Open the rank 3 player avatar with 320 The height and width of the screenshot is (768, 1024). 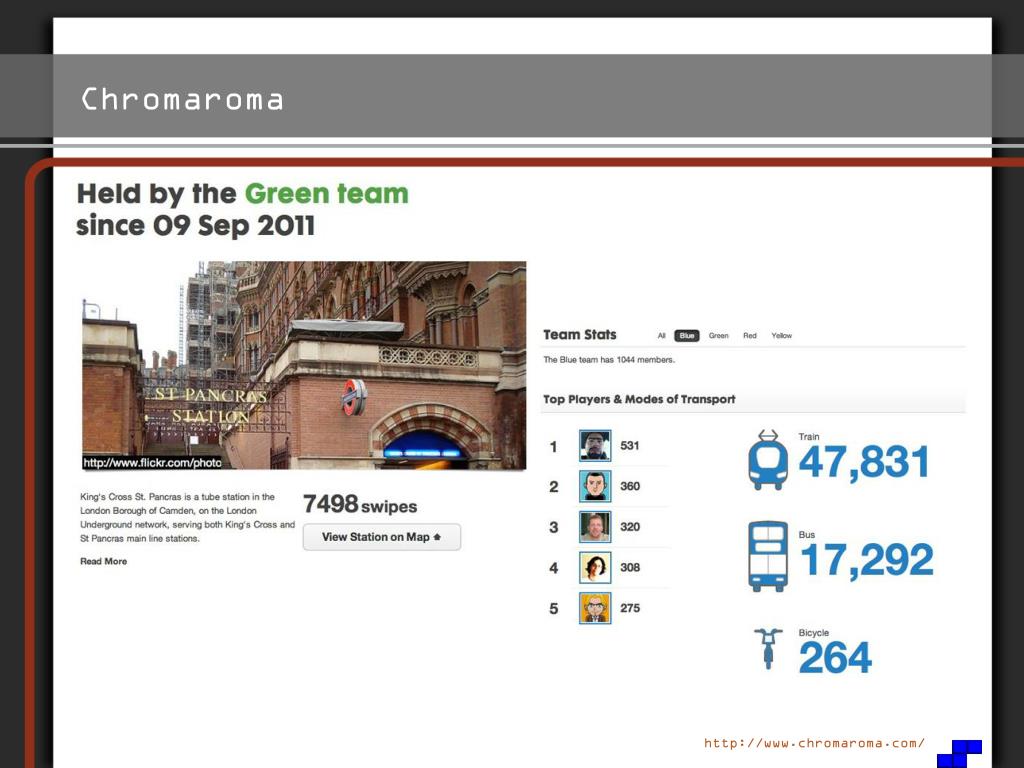tap(595, 527)
